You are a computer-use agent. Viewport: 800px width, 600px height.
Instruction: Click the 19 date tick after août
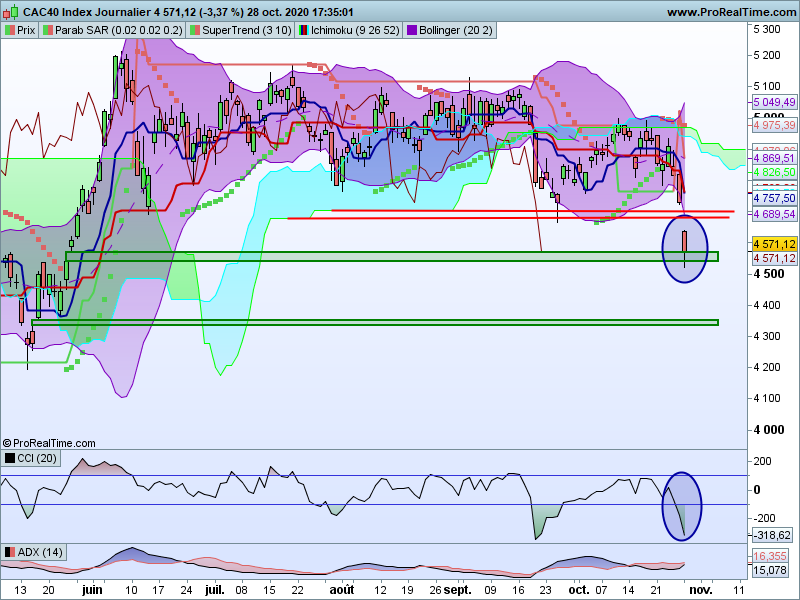coord(407,590)
